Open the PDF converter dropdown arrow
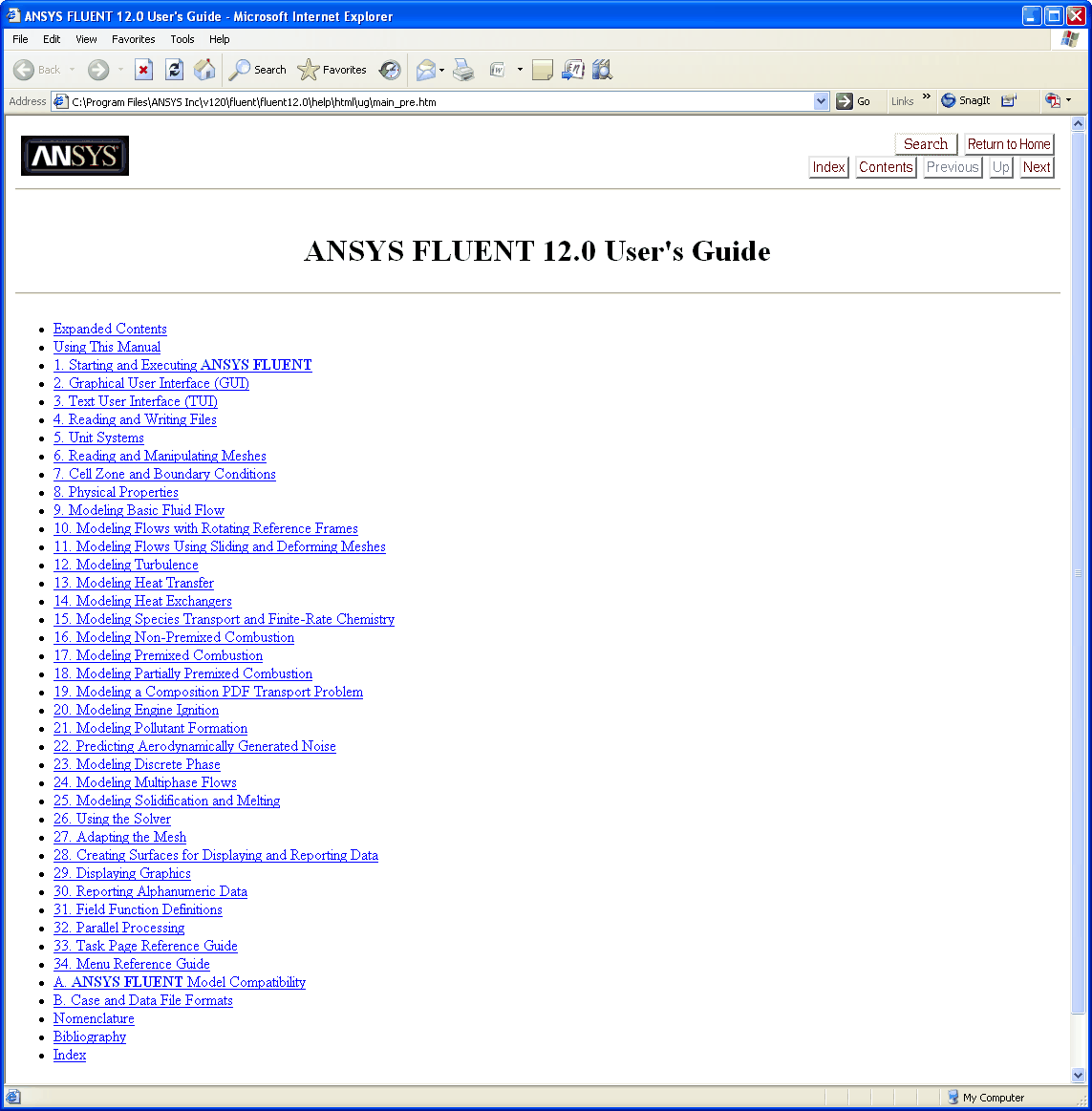Viewport: 1092px width, 1111px height. point(1069,100)
